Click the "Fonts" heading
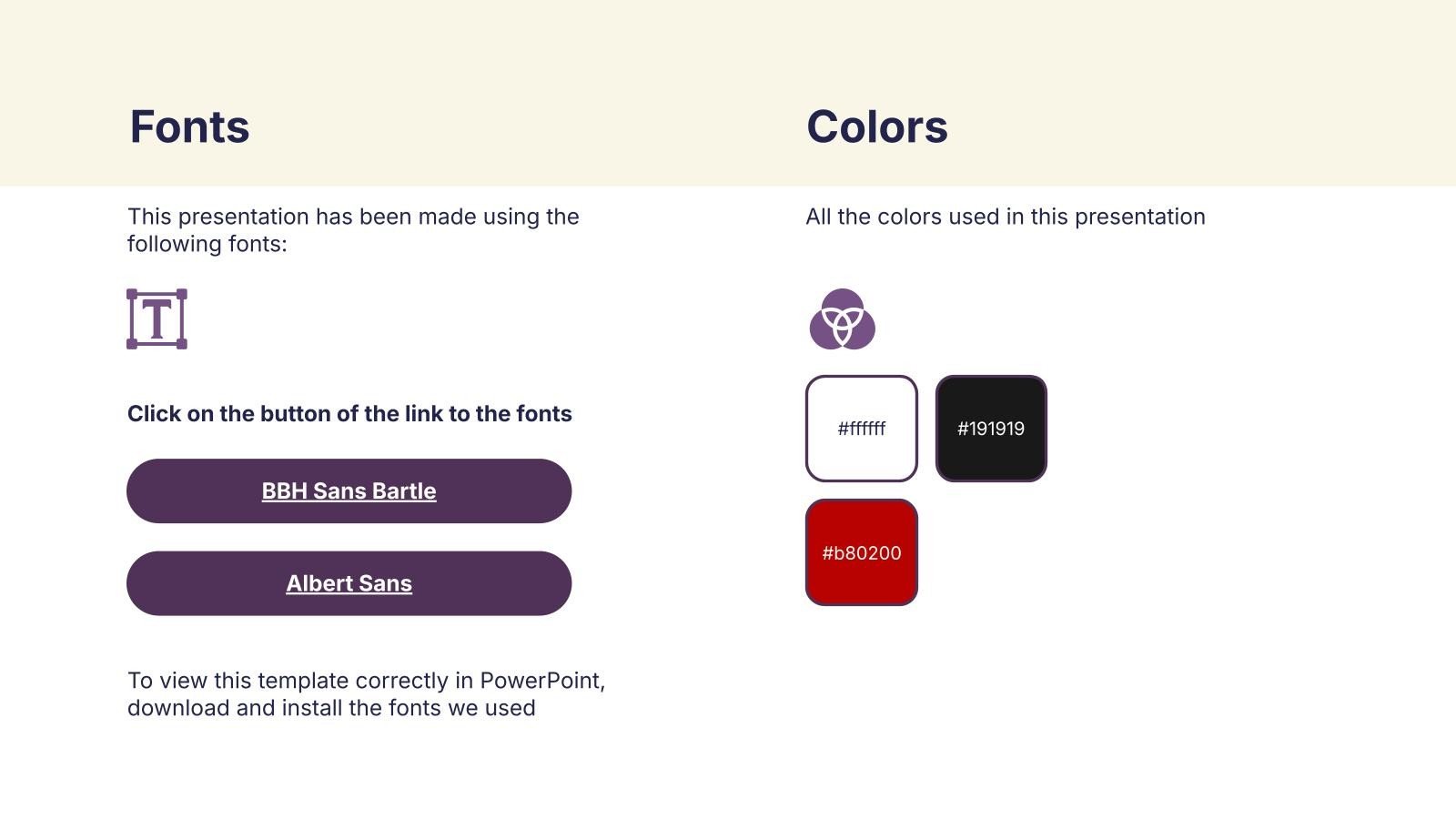 189,126
